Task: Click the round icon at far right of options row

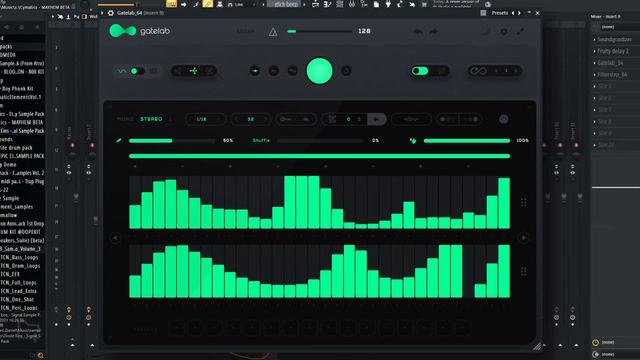Action: tap(504, 119)
